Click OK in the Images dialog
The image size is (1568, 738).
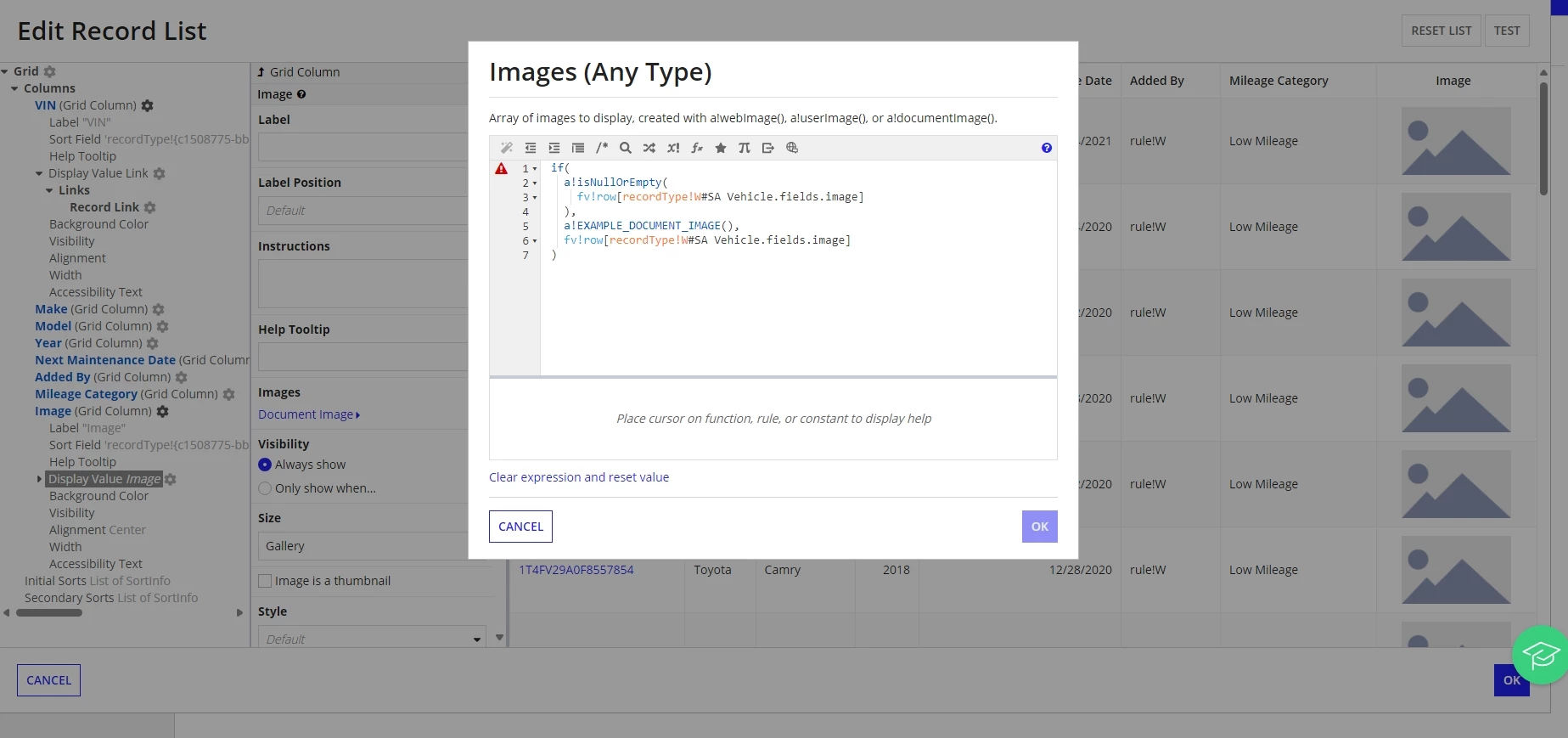(x=1039, y=527)
